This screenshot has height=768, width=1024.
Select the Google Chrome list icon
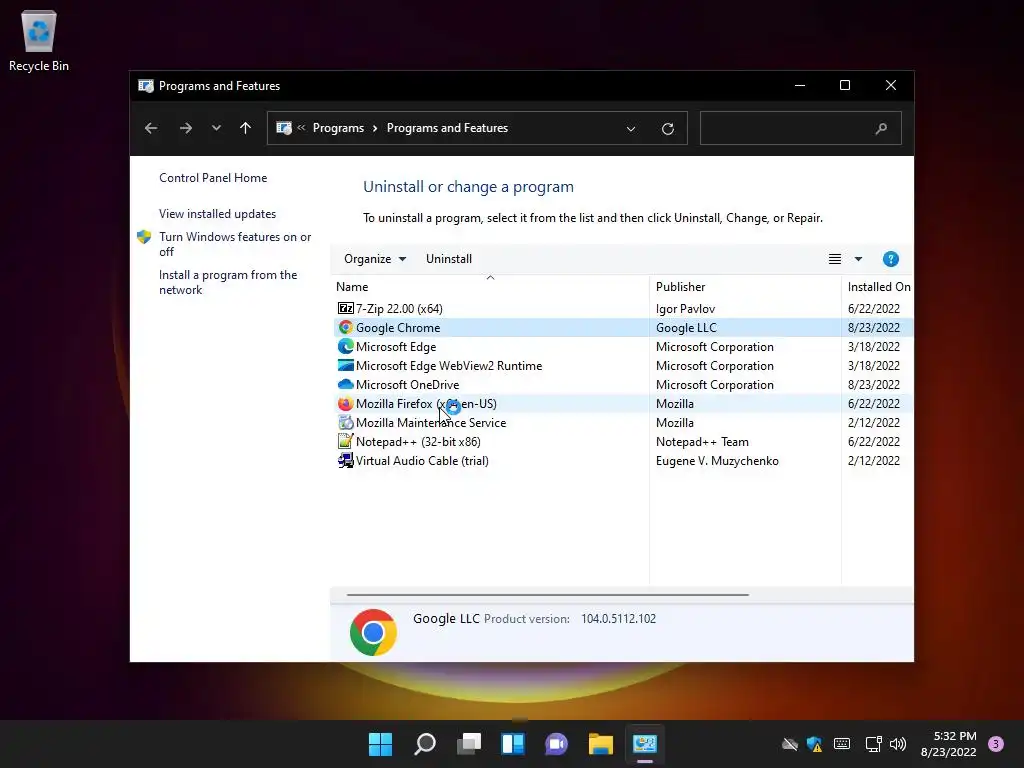point(345,327)
